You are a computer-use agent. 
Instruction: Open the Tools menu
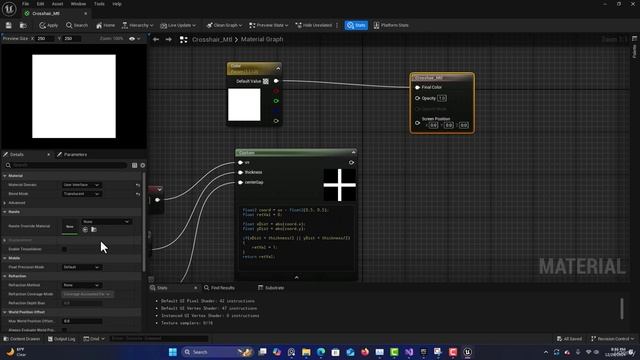99,4
